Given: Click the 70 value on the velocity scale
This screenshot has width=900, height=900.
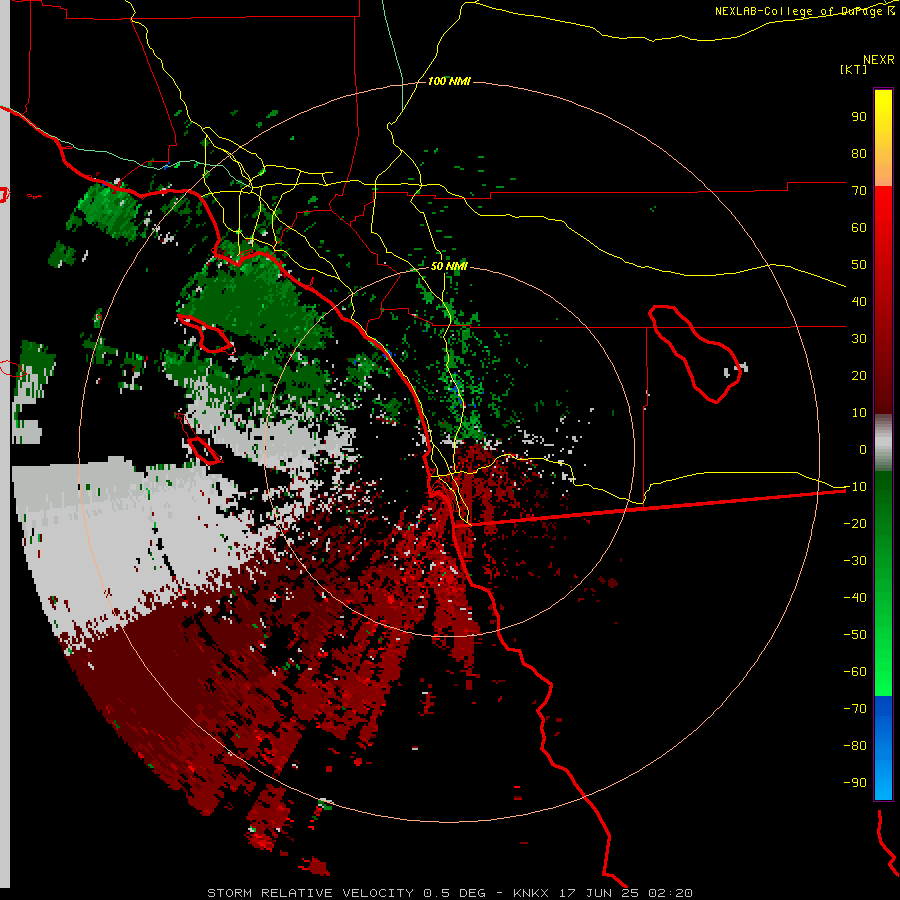Looking at the screenshot, I should (x=859, y=191).
